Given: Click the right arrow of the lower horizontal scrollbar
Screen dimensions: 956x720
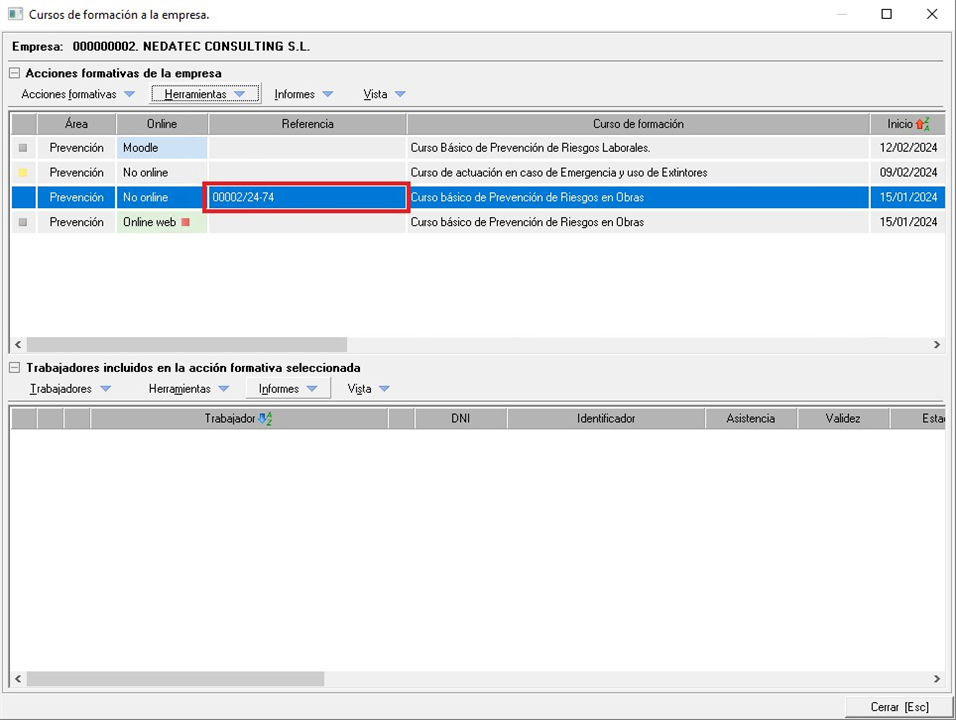Looking at the screenshot, I should [x=937, y=679].
